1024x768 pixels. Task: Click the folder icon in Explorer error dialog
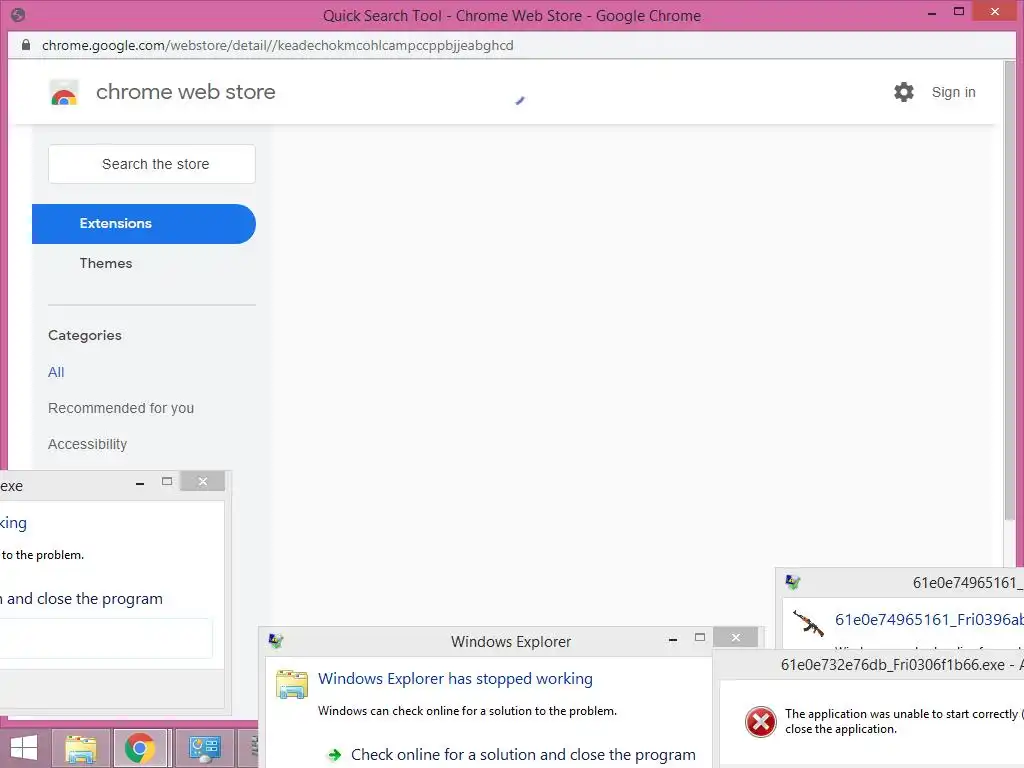point(291,684)
